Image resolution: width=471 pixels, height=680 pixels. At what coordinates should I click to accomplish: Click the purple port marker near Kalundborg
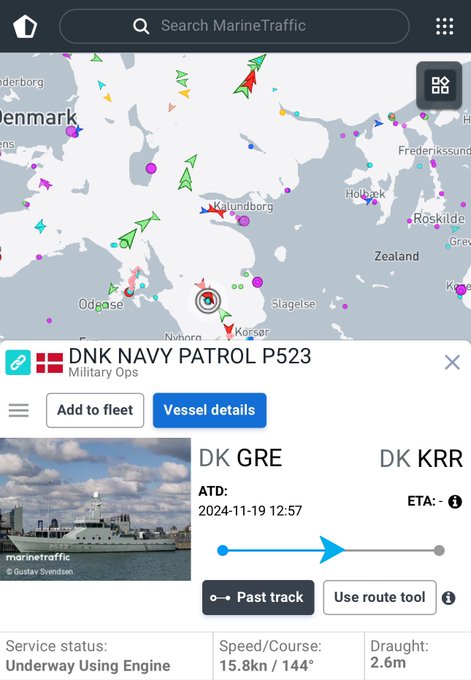click(244, 221)
